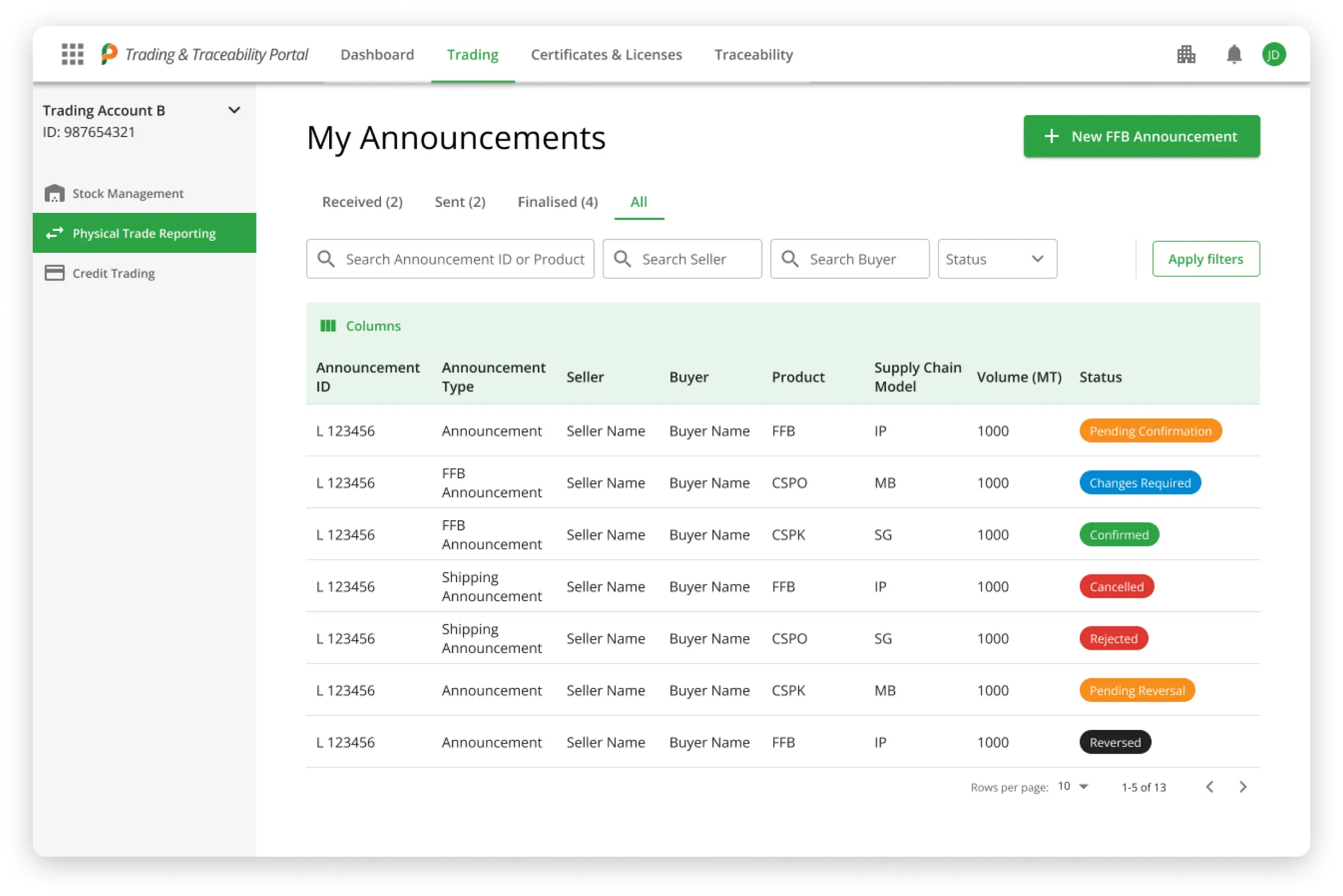Go to previous page arrow

pyautogui.click(x=1209, y=787)
